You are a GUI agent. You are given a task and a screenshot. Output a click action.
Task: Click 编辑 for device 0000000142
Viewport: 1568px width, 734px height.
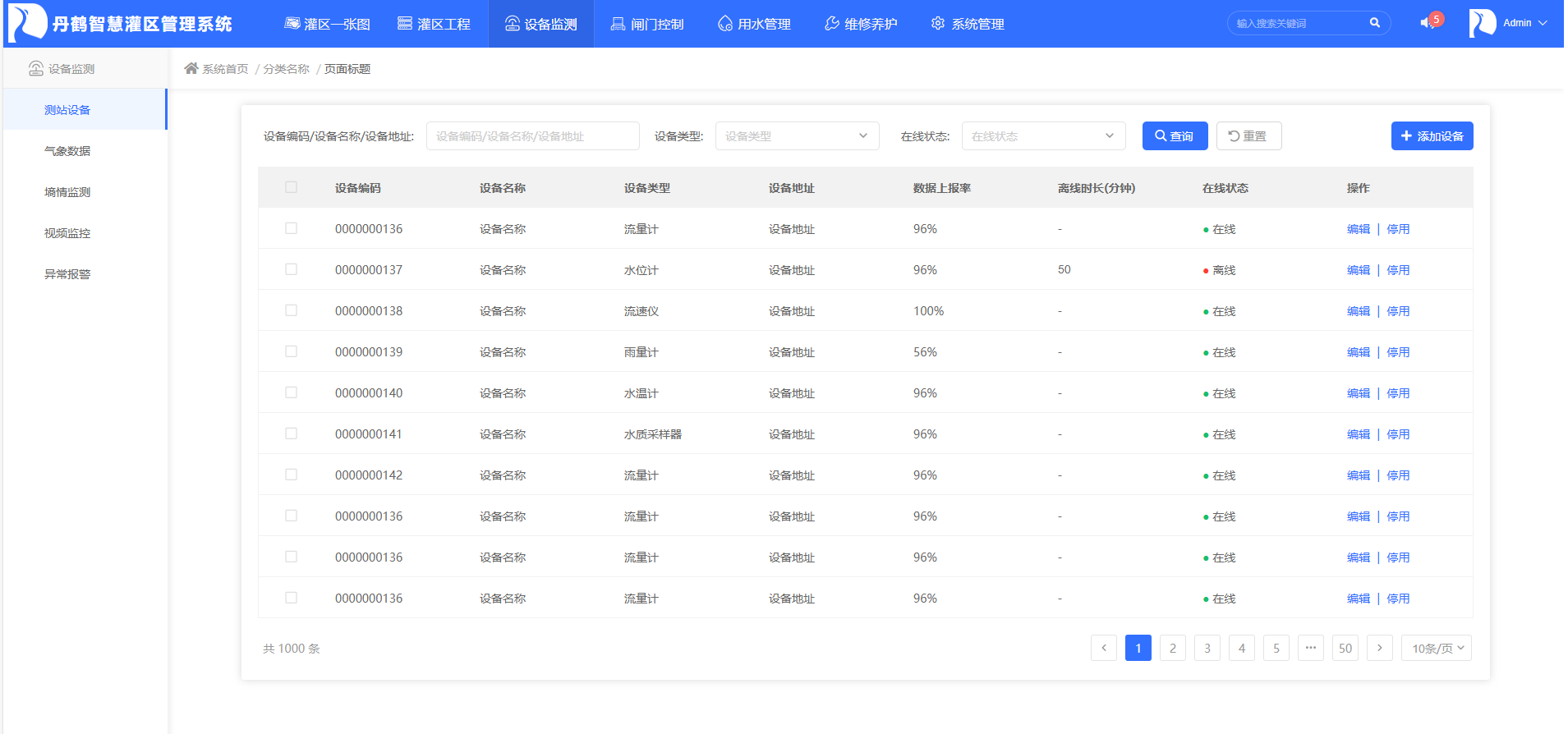pos(1359,475)
